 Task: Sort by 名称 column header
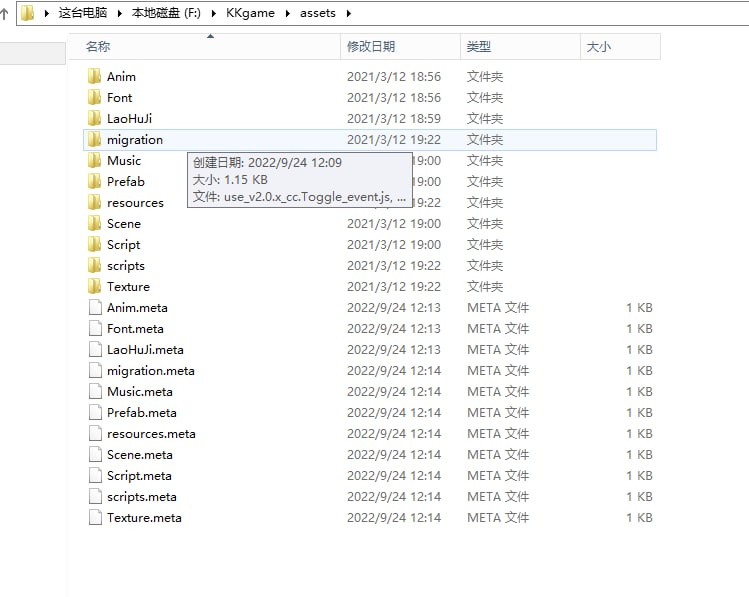point(98,47)
